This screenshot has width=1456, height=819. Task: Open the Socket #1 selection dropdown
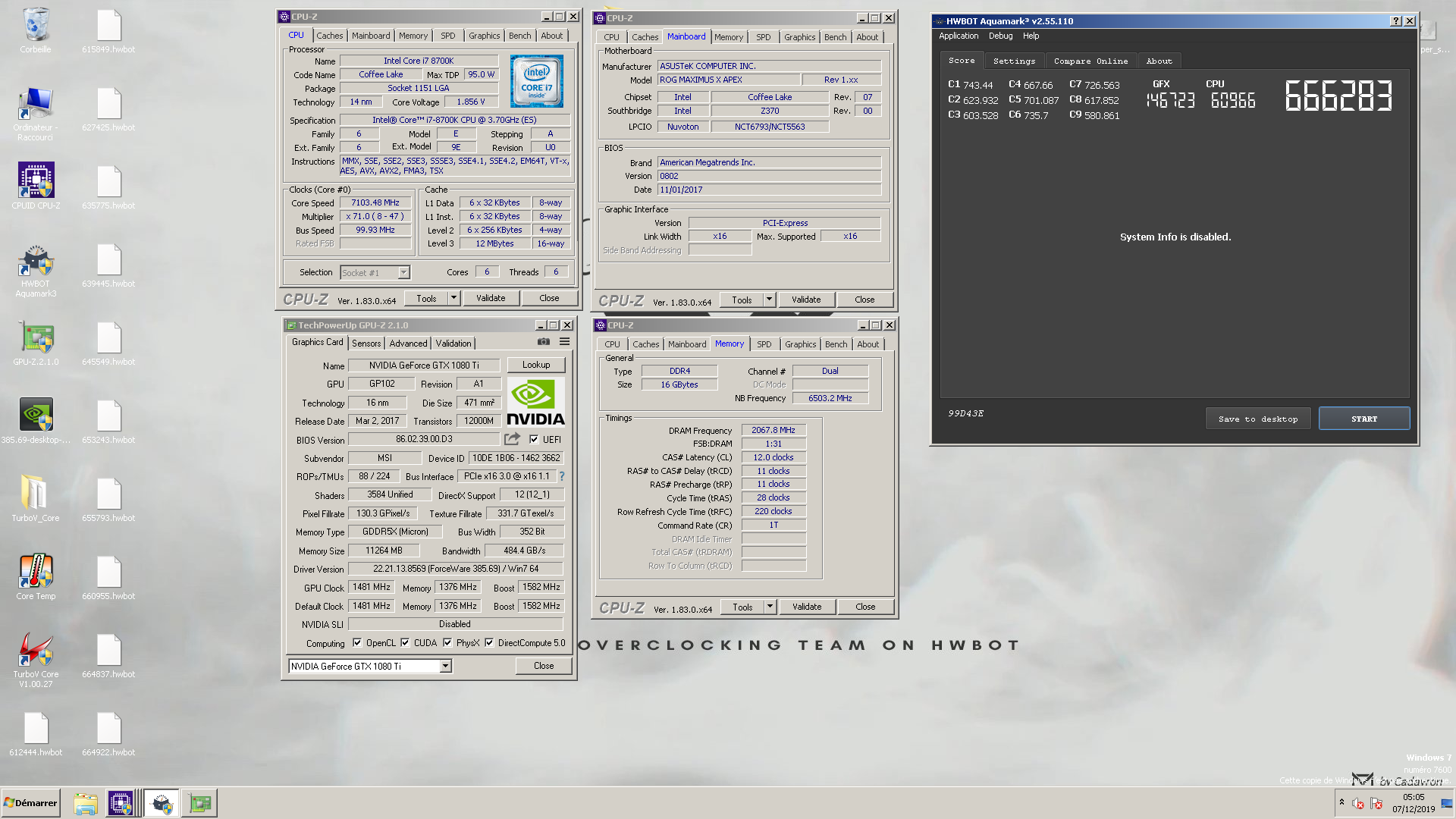coord(403,272)
